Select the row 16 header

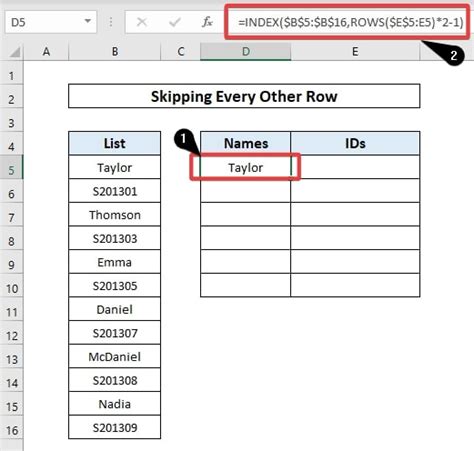11,430
